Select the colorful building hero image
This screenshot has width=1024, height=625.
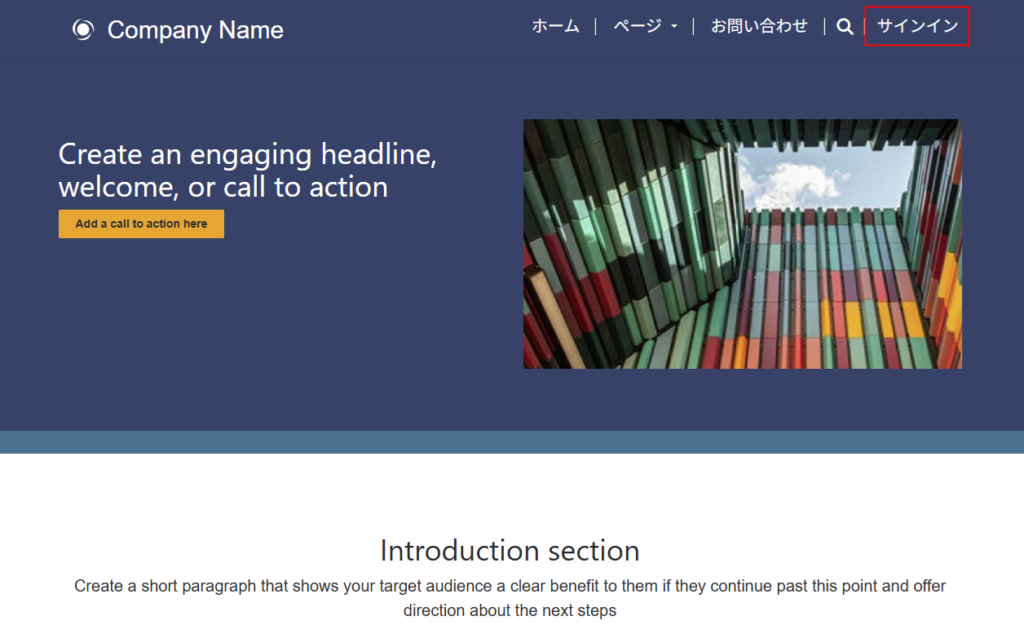[742, 244]
